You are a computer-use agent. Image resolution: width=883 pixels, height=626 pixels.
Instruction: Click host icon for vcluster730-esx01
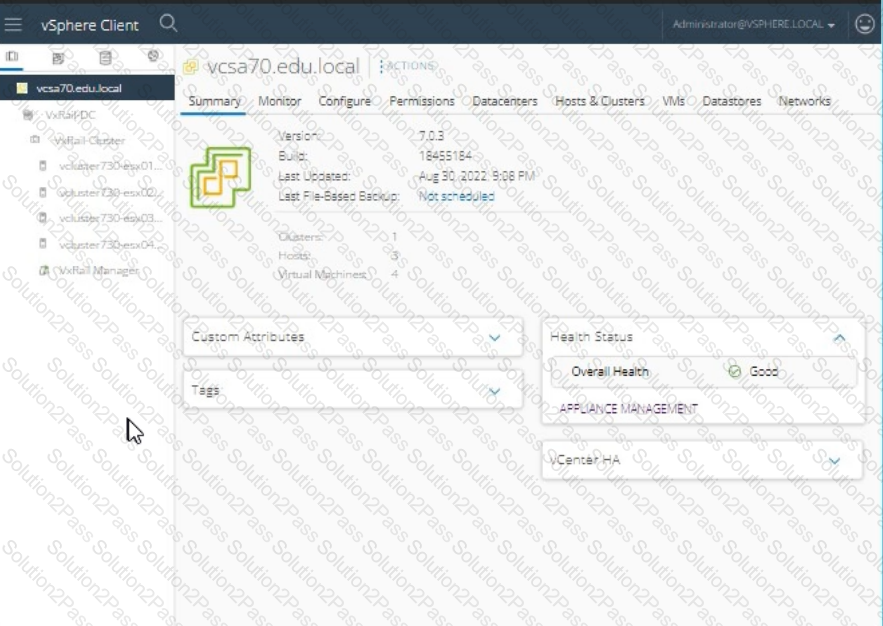tap(43, 166)
